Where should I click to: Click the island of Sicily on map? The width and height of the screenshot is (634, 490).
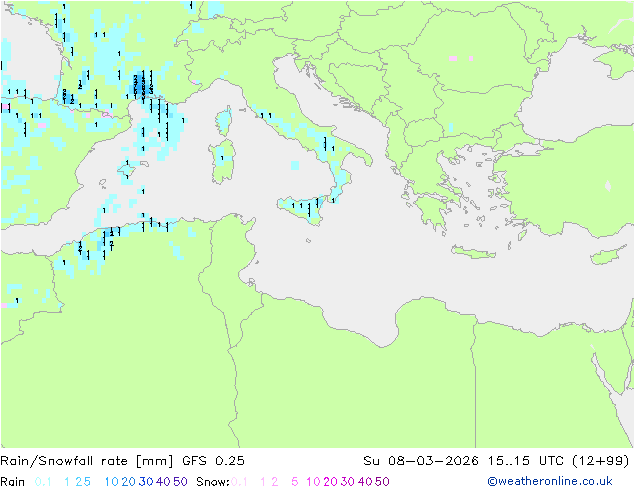point(301,209)
